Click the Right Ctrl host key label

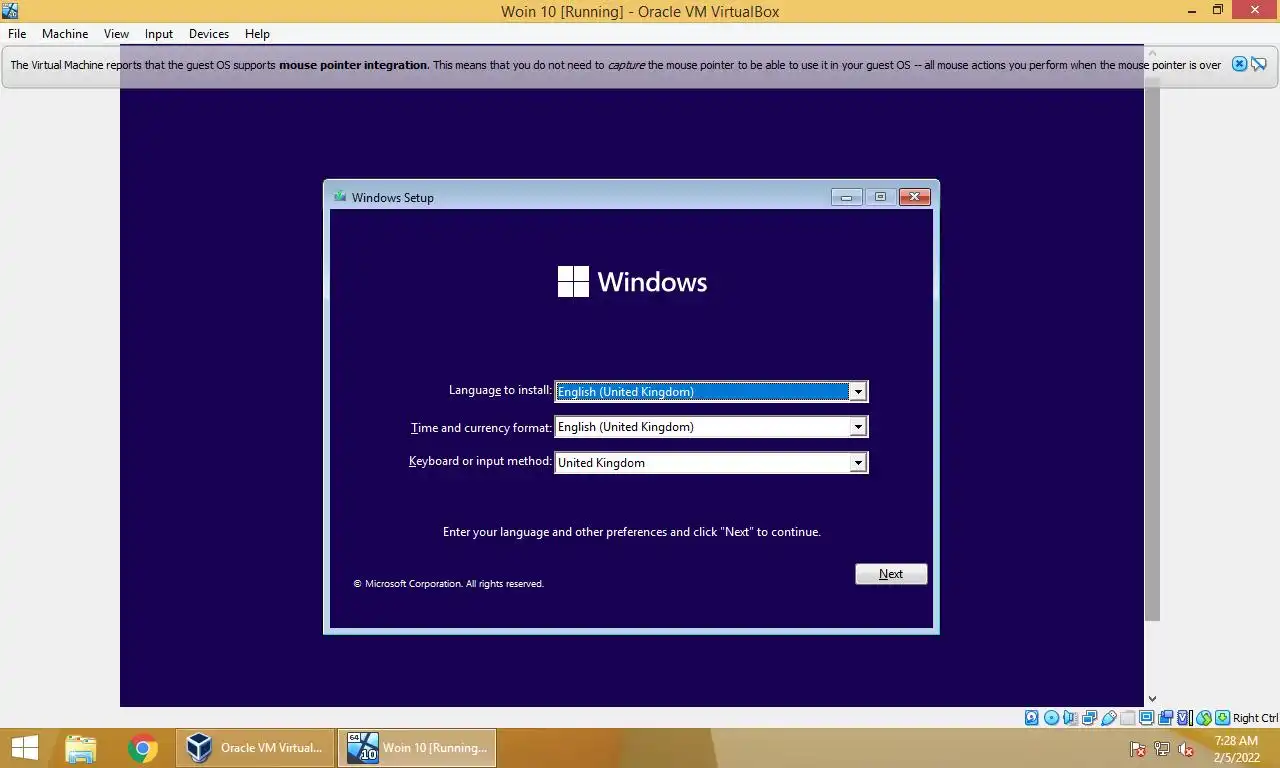coord(1256,718)
